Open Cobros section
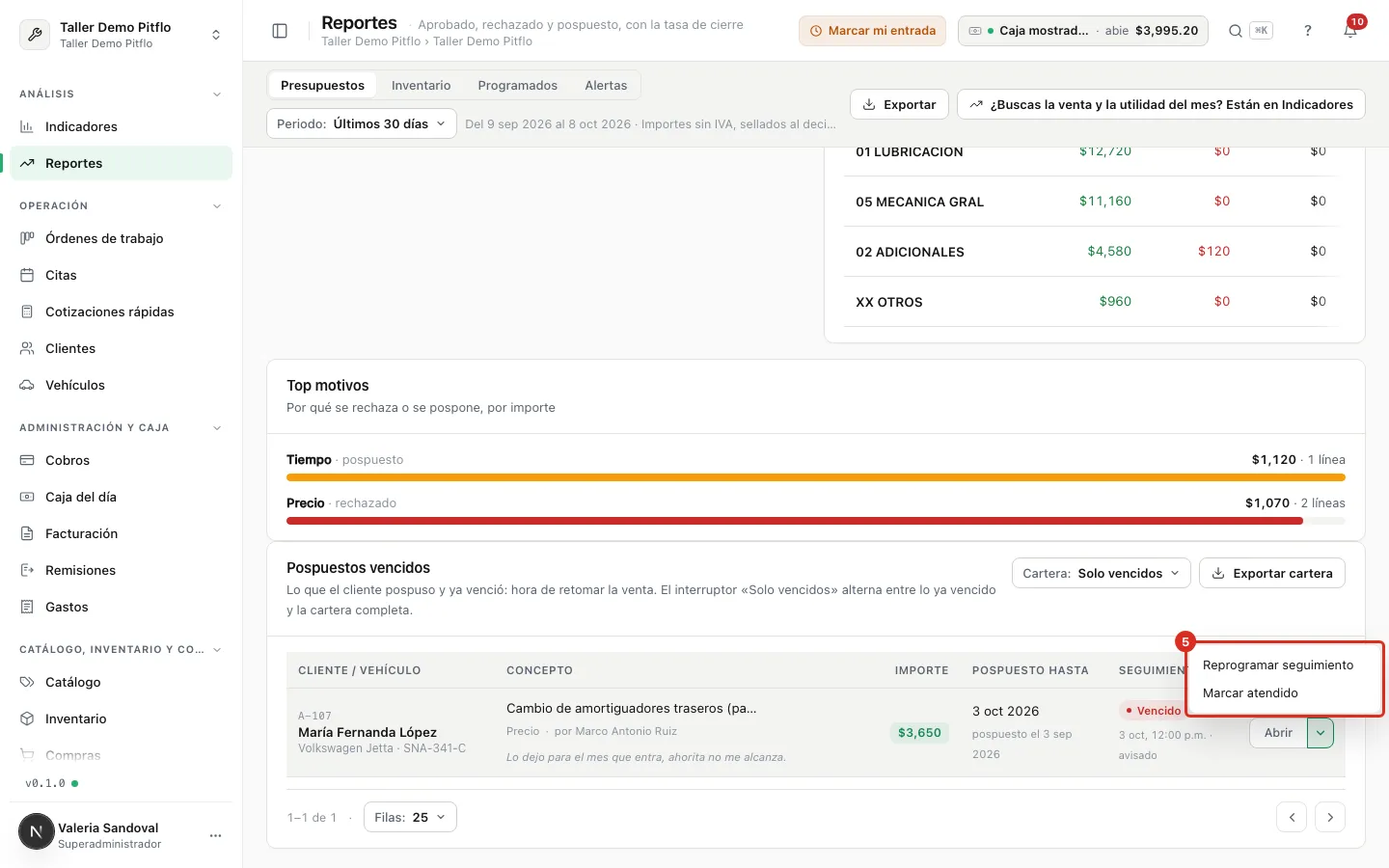The height and width of the screenshot is (868, 1389). [x=122, y=460]
